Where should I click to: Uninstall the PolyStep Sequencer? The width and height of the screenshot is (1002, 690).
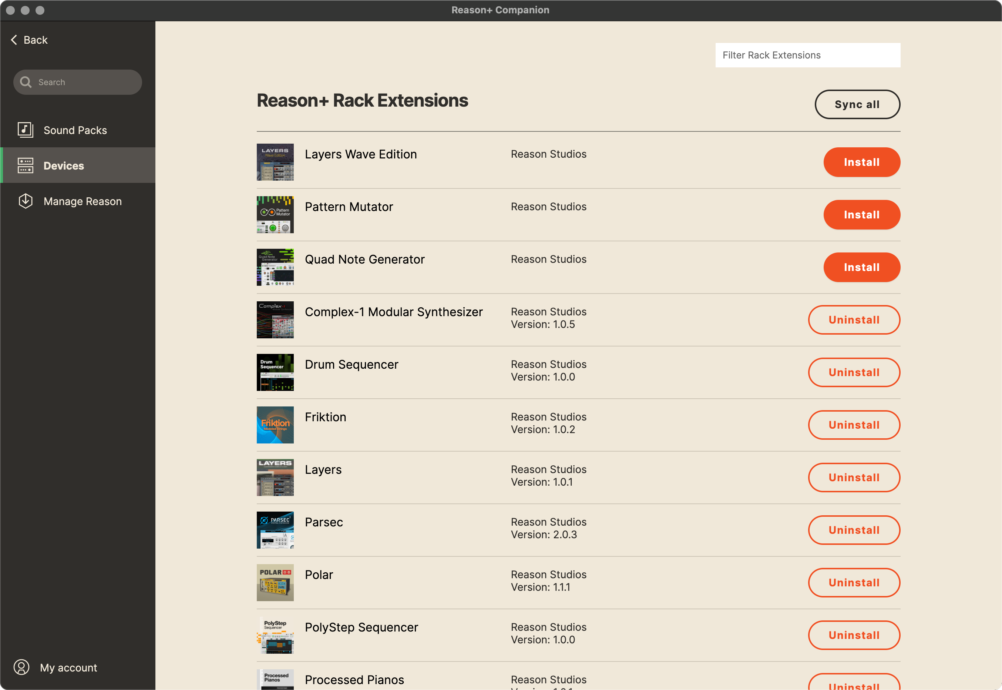click(853, 635)
